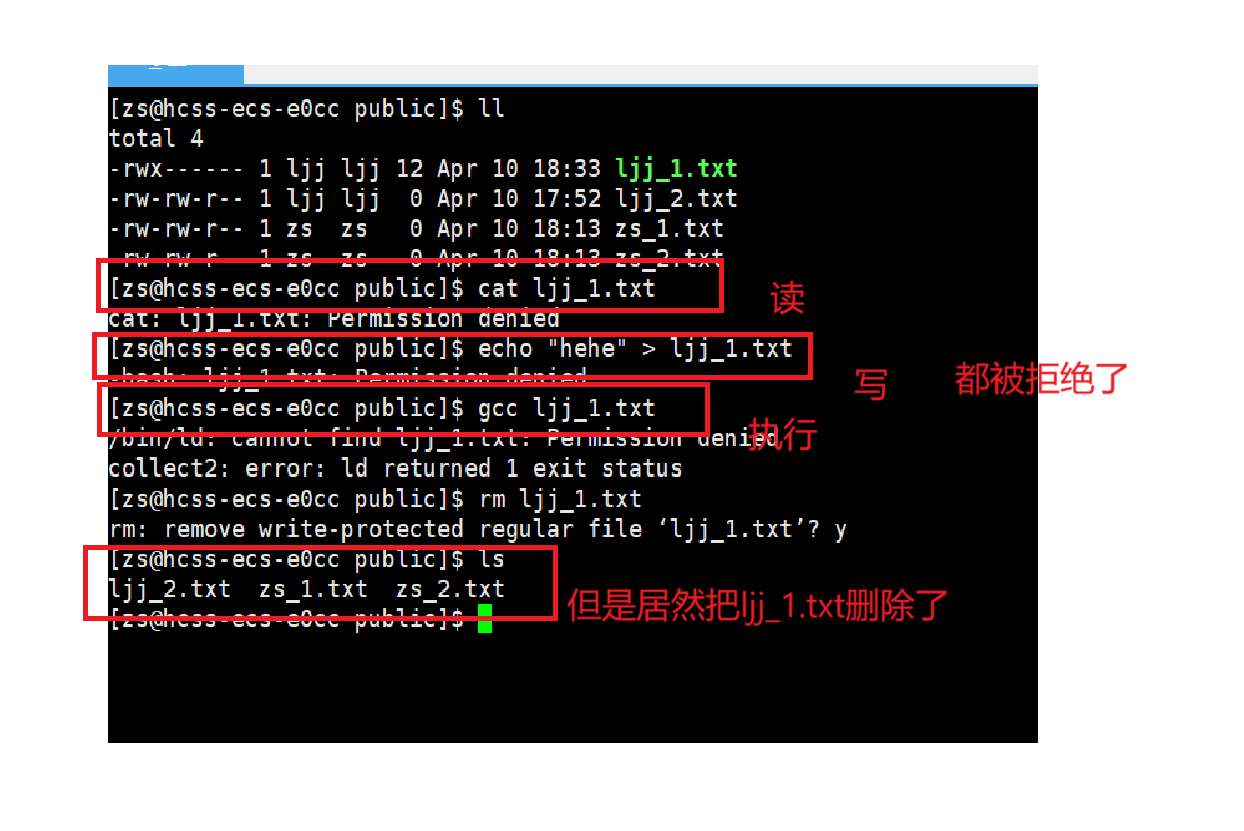Click the 'gcc ljj_1.txt' command line

[382, 409]
